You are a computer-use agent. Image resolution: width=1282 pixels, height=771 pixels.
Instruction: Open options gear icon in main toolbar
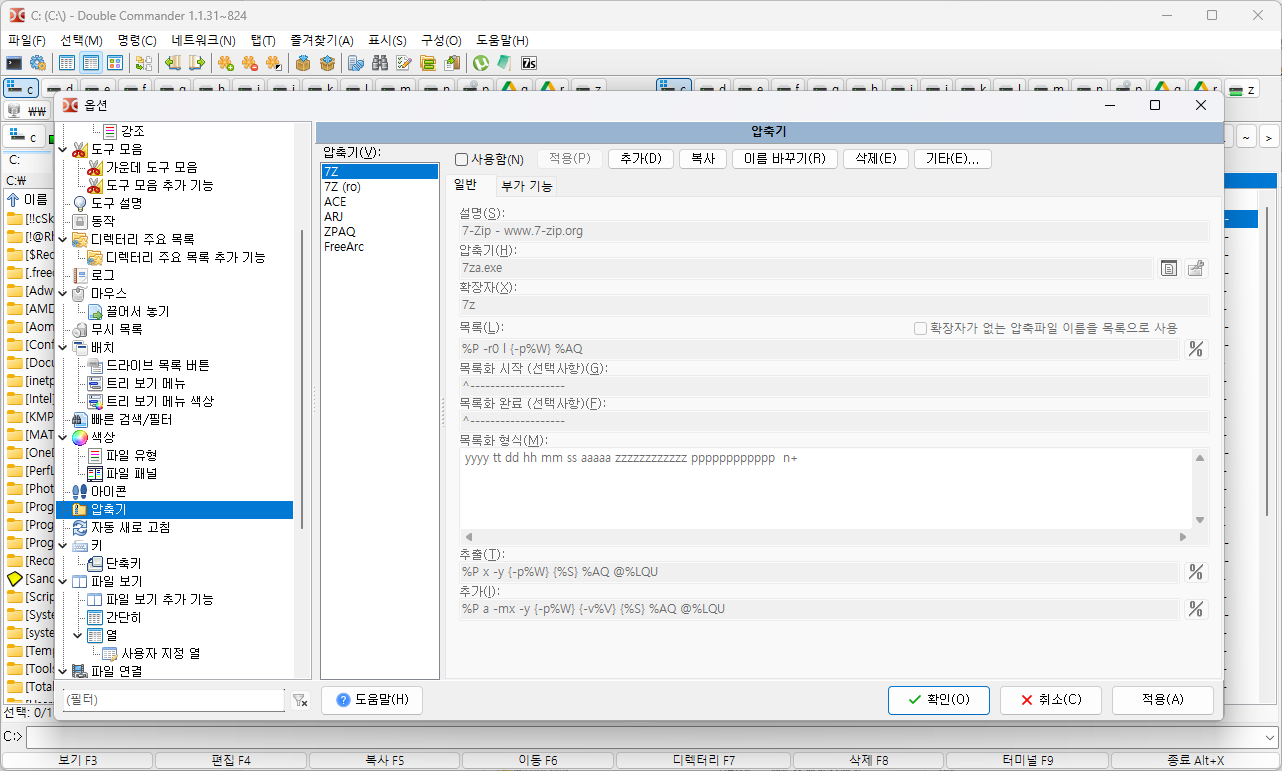point(38,63)
